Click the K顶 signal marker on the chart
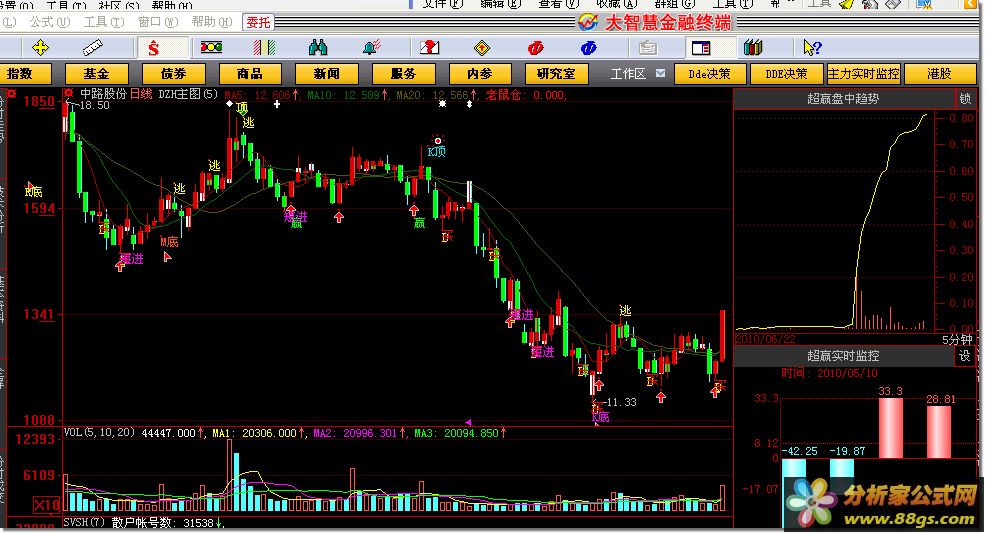986x534 pixels. pyautogui.click(x=436, y=152)
